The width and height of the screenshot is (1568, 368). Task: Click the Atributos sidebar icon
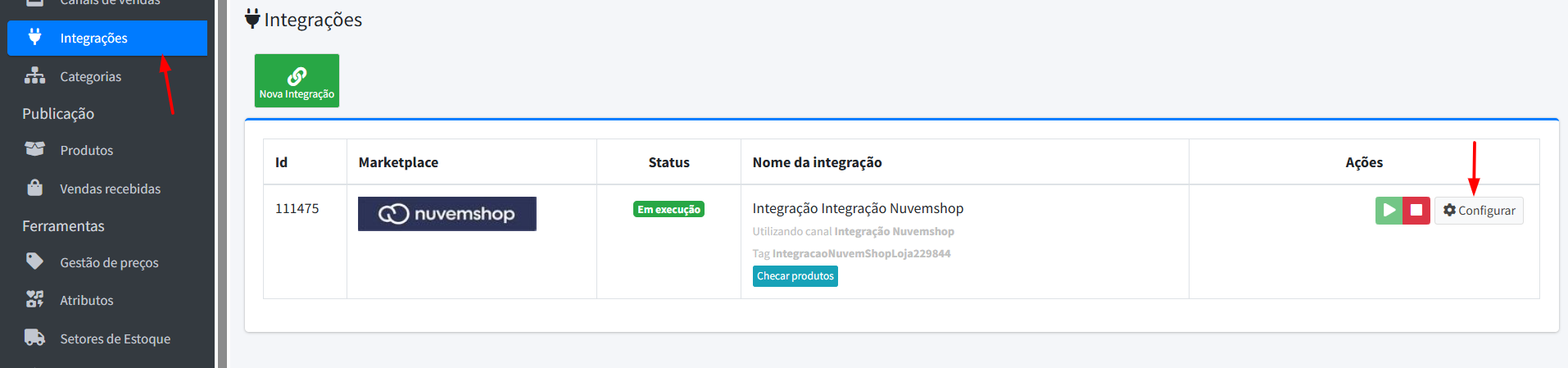tap(34, 299)
